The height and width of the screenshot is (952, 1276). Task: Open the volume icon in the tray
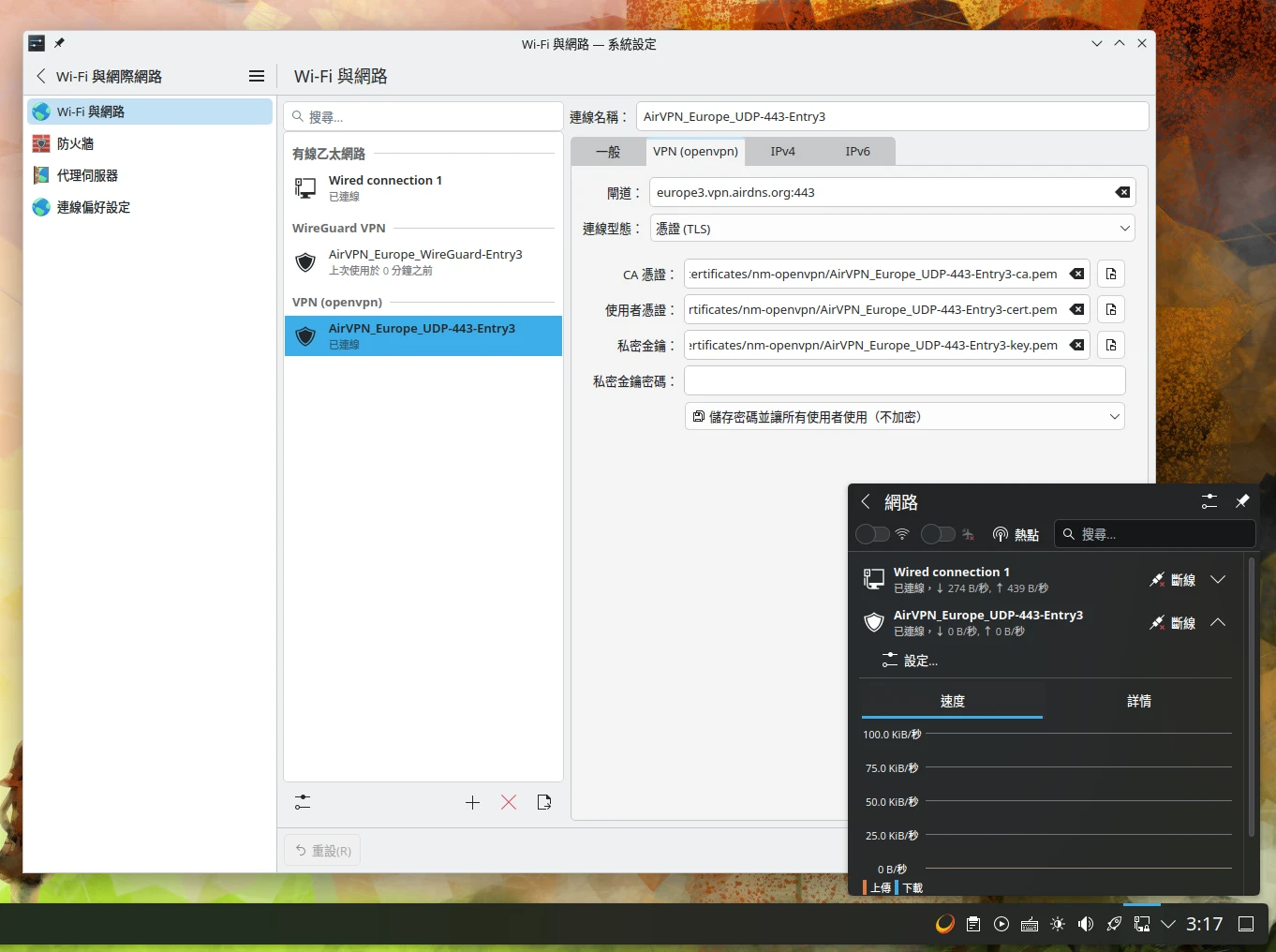click(1085, 924)
